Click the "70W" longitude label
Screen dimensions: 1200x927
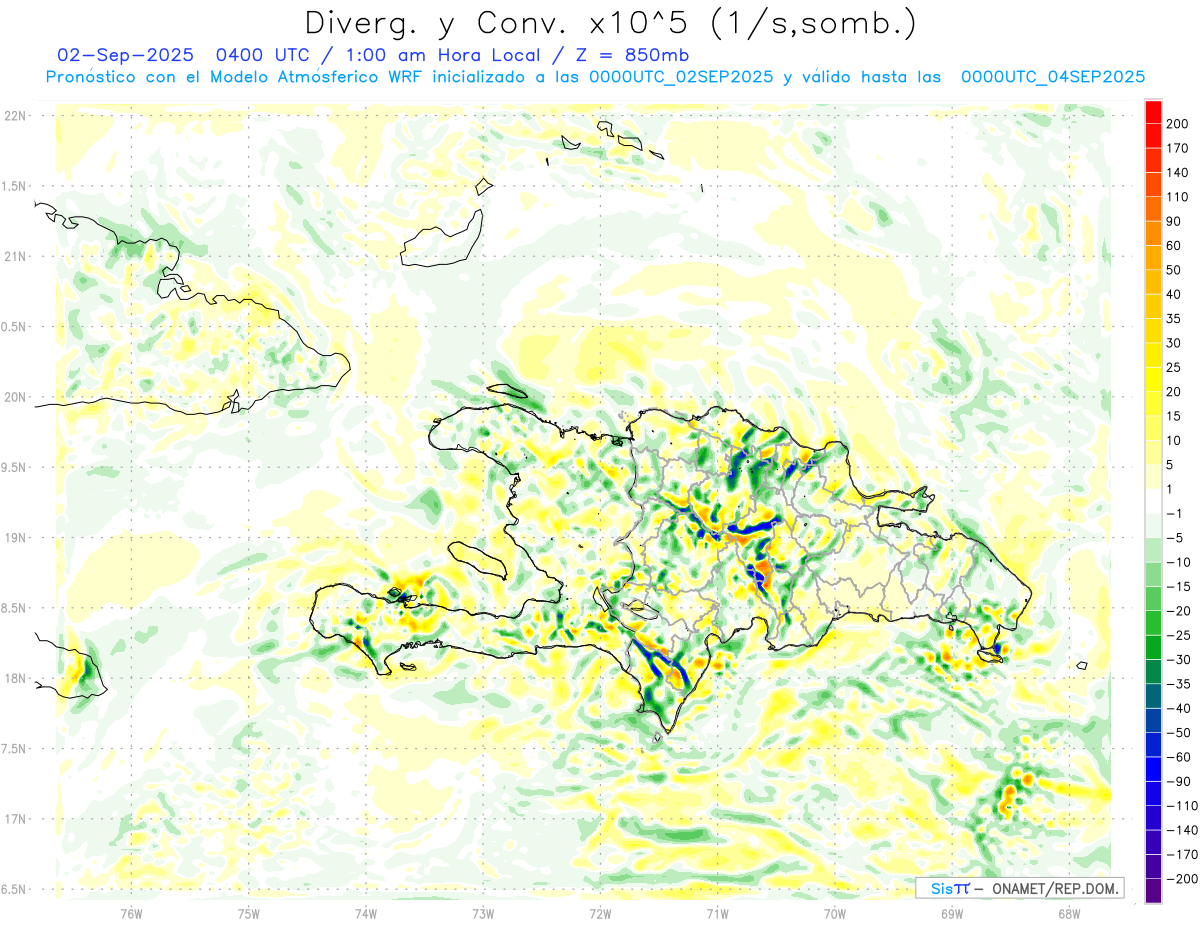tap(835, 914)
